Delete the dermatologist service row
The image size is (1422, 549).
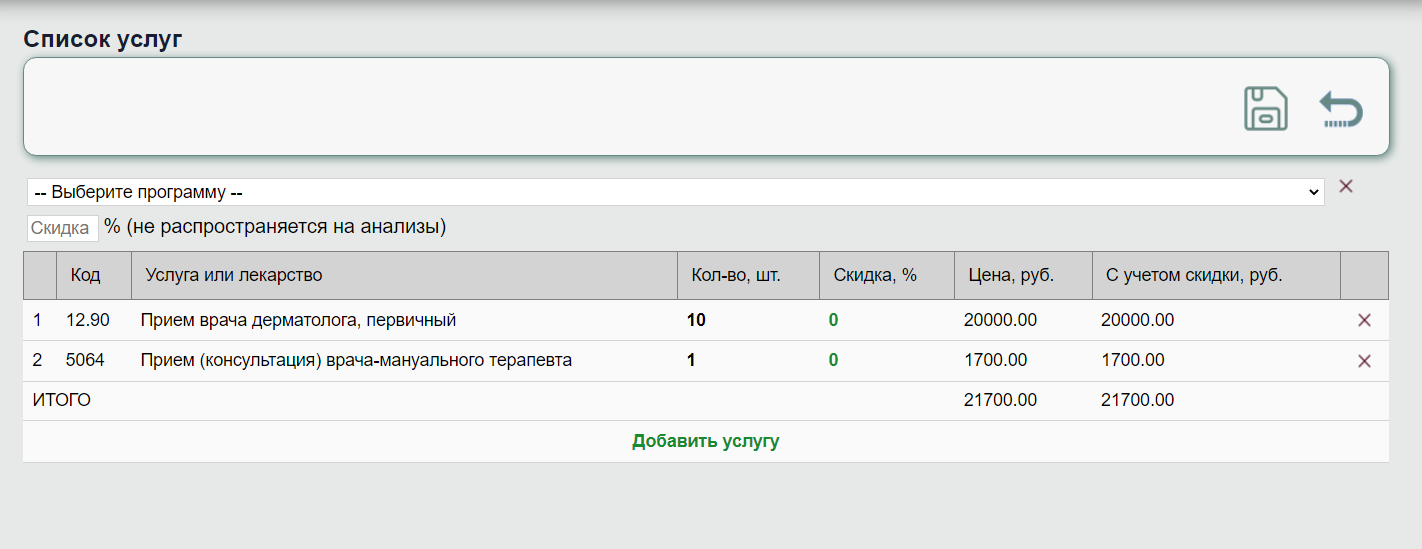pyautogui.click(x=1364, y=321)
